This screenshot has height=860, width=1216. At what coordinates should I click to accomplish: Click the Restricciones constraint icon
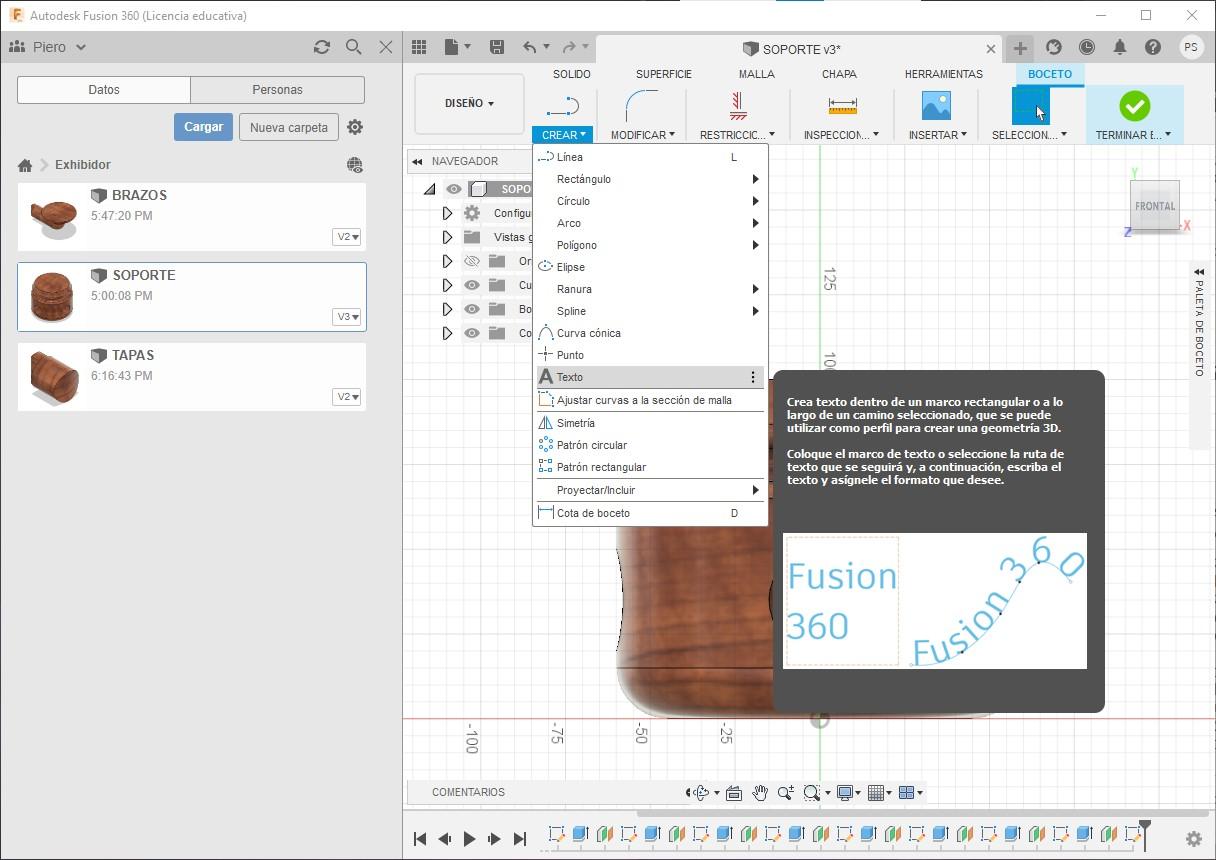[x=738, y=105]
